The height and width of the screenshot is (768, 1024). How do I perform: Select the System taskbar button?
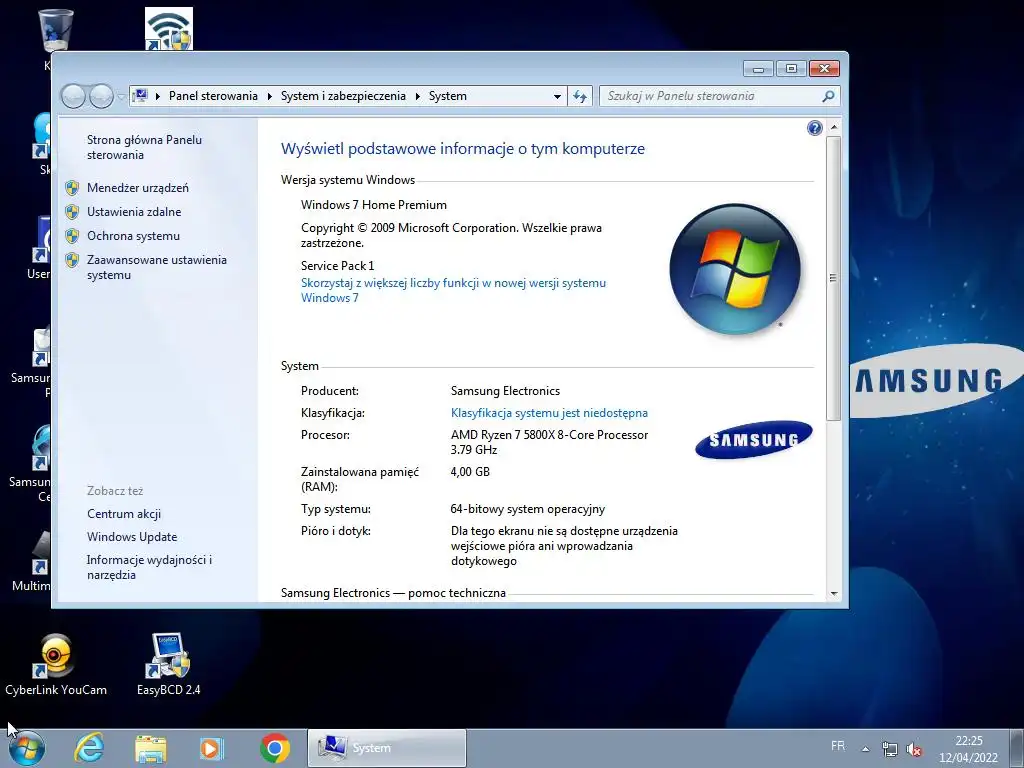click(387, 748)
